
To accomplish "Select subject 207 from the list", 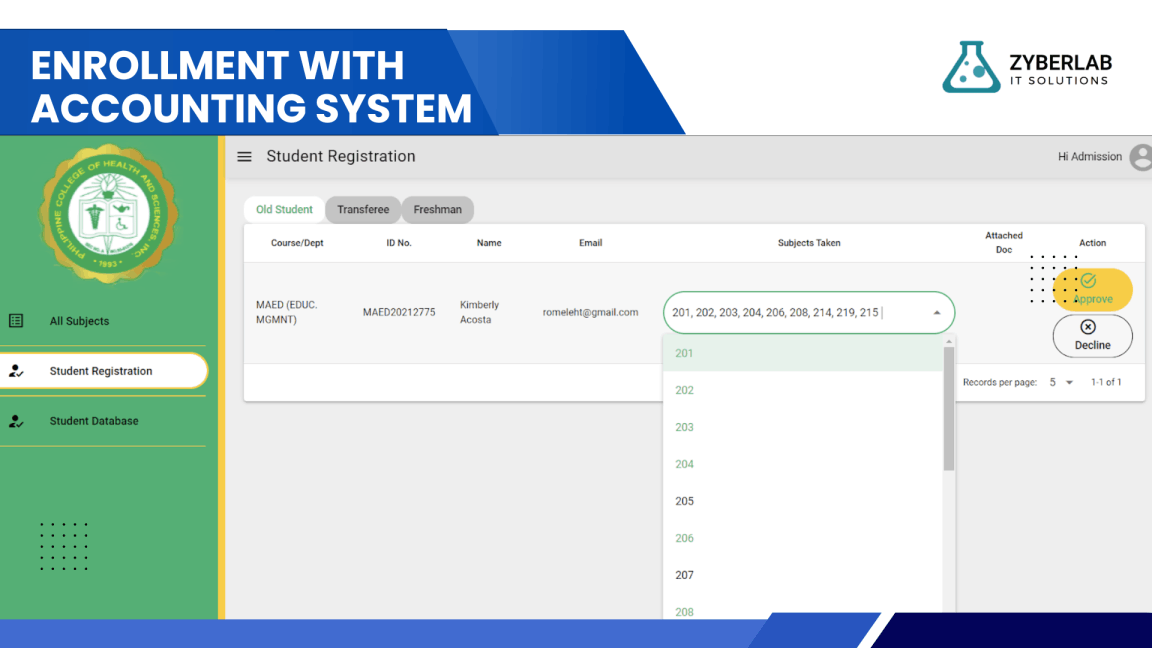I will tap(684, 575).
